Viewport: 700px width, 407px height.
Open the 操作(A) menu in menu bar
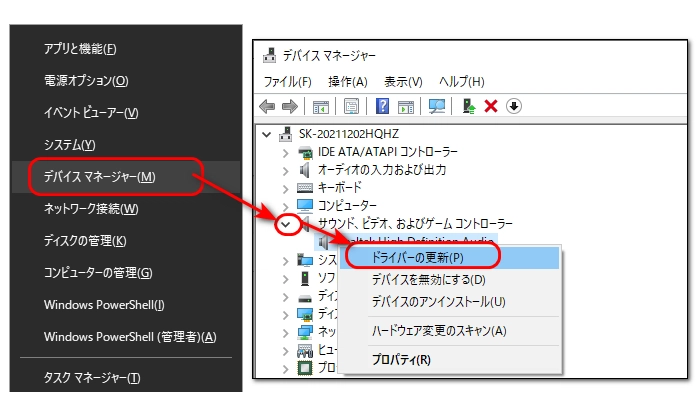click(x=347, y=81)
